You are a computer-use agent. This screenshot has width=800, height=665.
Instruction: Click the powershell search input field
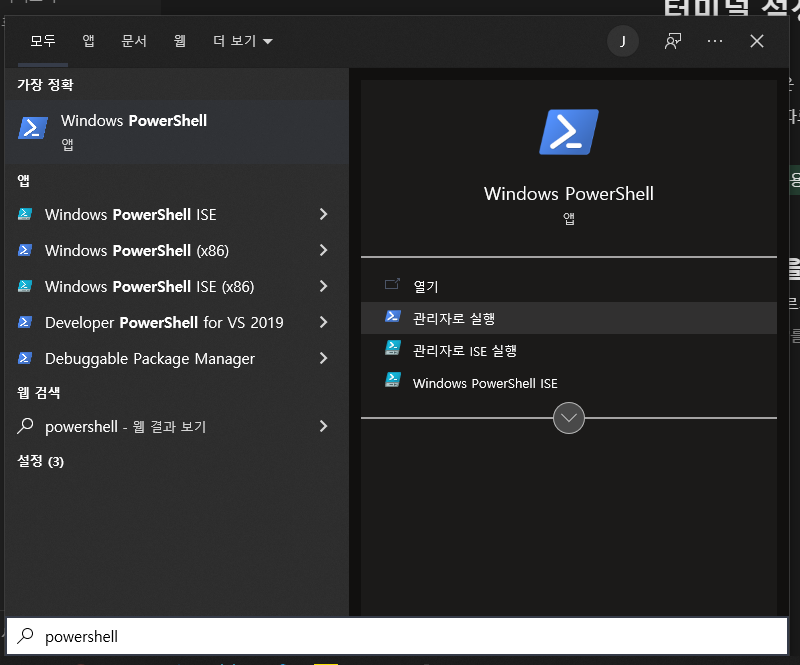coord(397,636)
